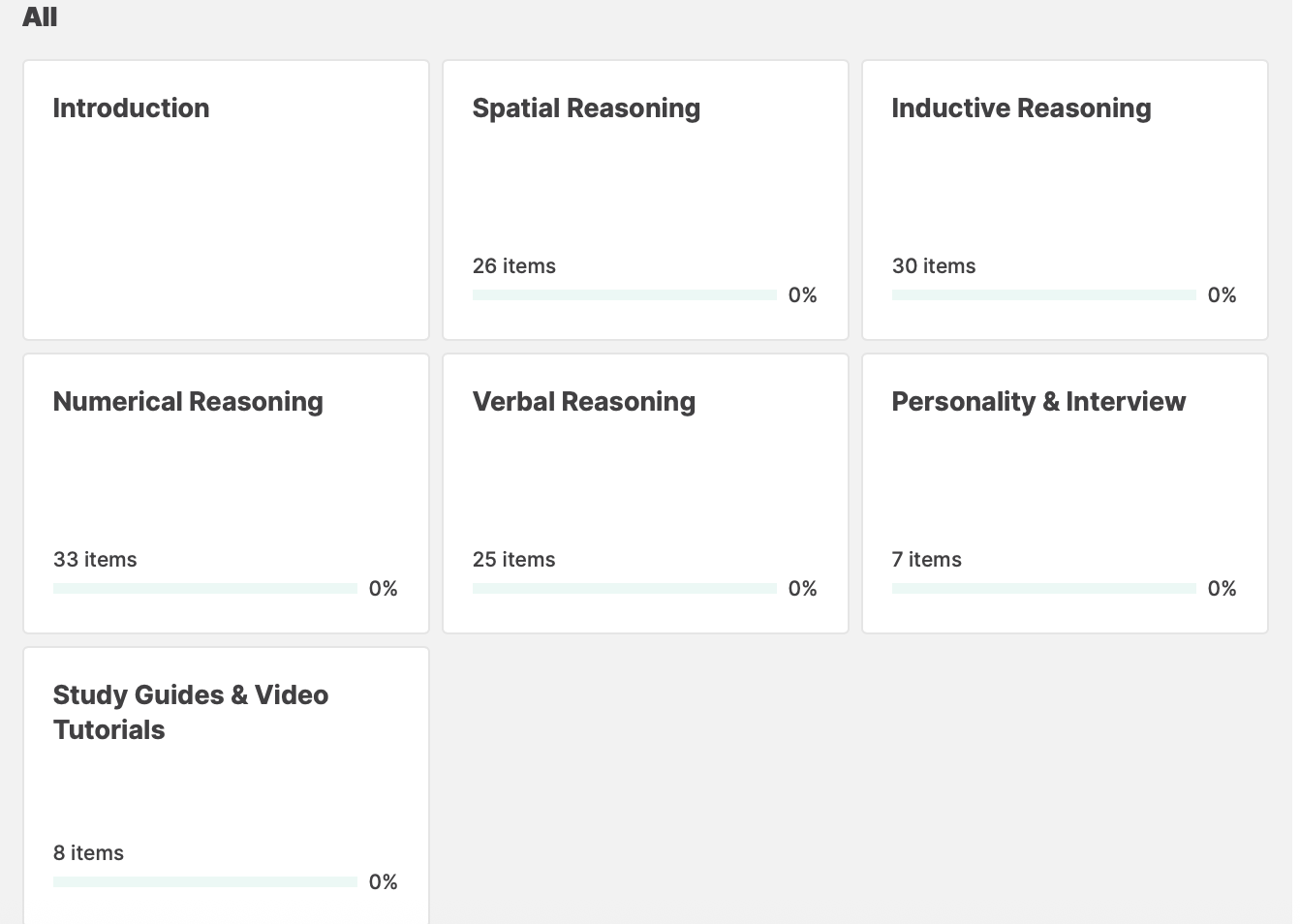The width and height of the screenshot is (1300, 924).
Task: Click the All section heading
Action: [x=40, y=17]
